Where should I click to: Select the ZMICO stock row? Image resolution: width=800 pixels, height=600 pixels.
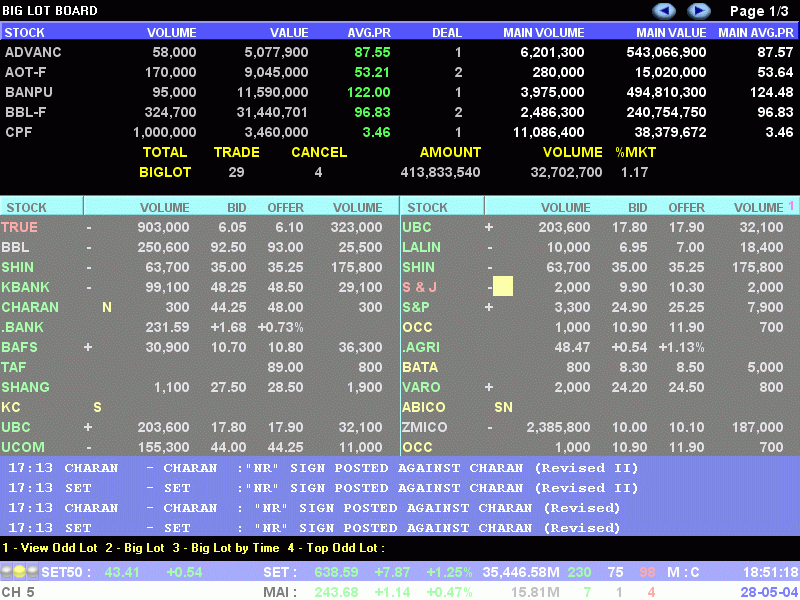point(601,427)
